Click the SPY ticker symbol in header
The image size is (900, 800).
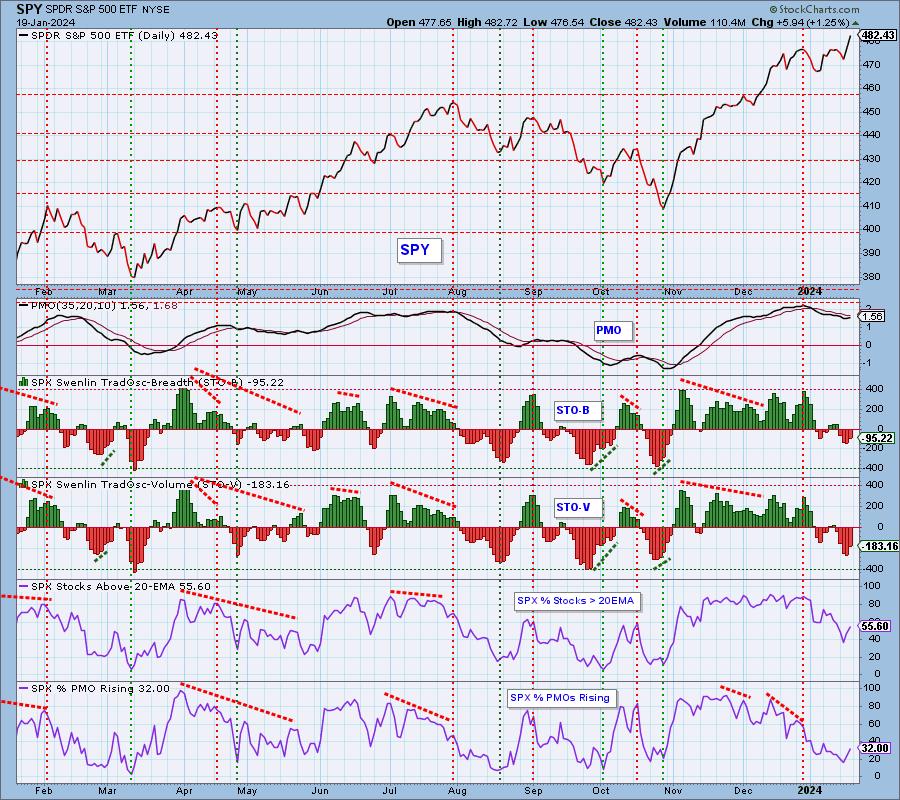tap(29, 9)
